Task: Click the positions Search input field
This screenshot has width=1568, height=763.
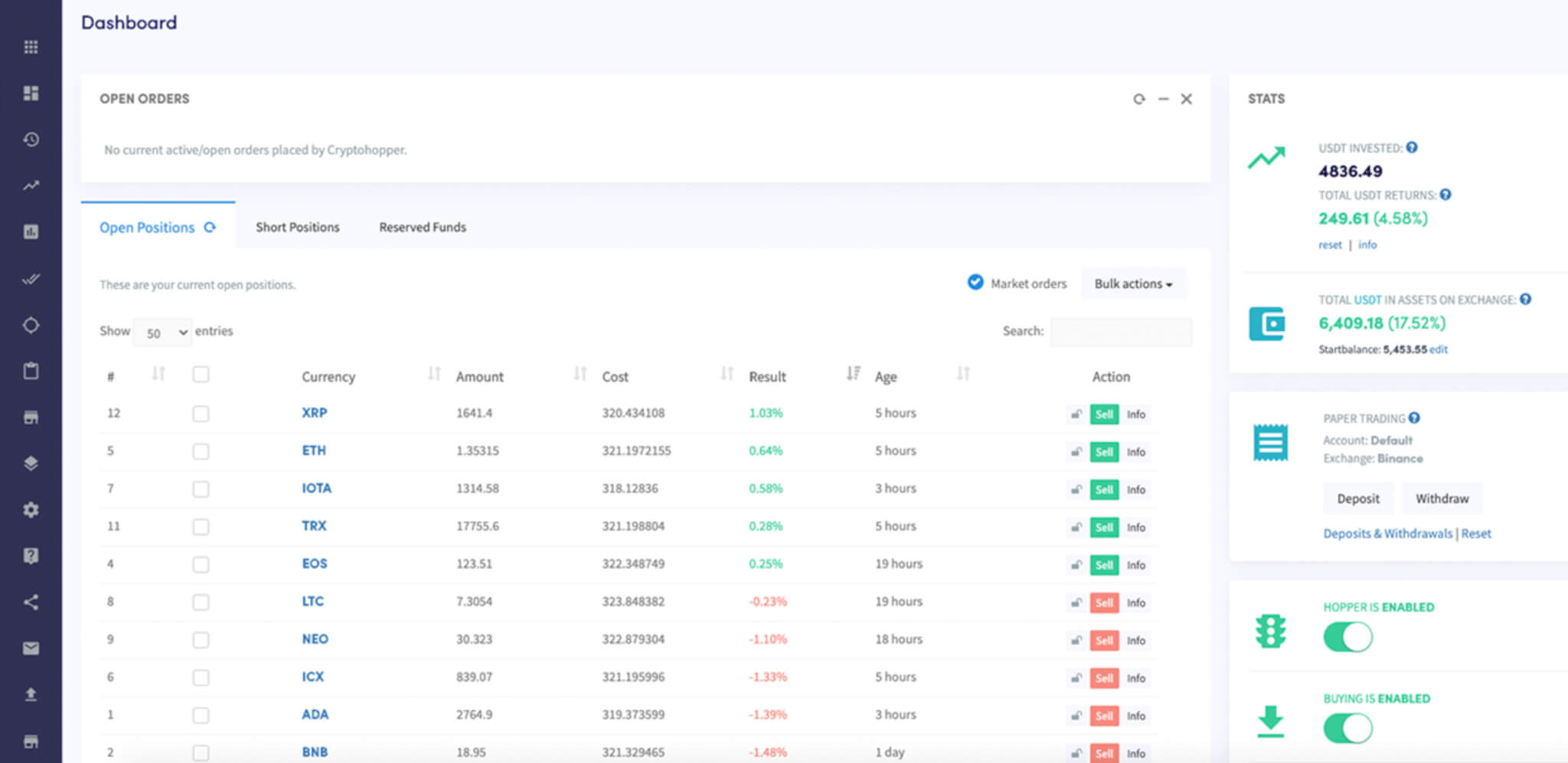Action: click(x=1121, y=332)
